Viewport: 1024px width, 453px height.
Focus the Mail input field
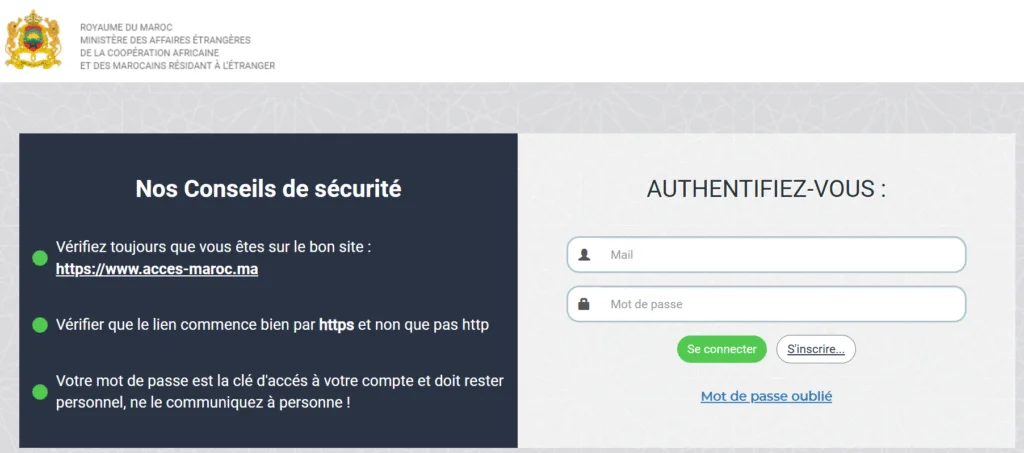(x=780, y=255)
